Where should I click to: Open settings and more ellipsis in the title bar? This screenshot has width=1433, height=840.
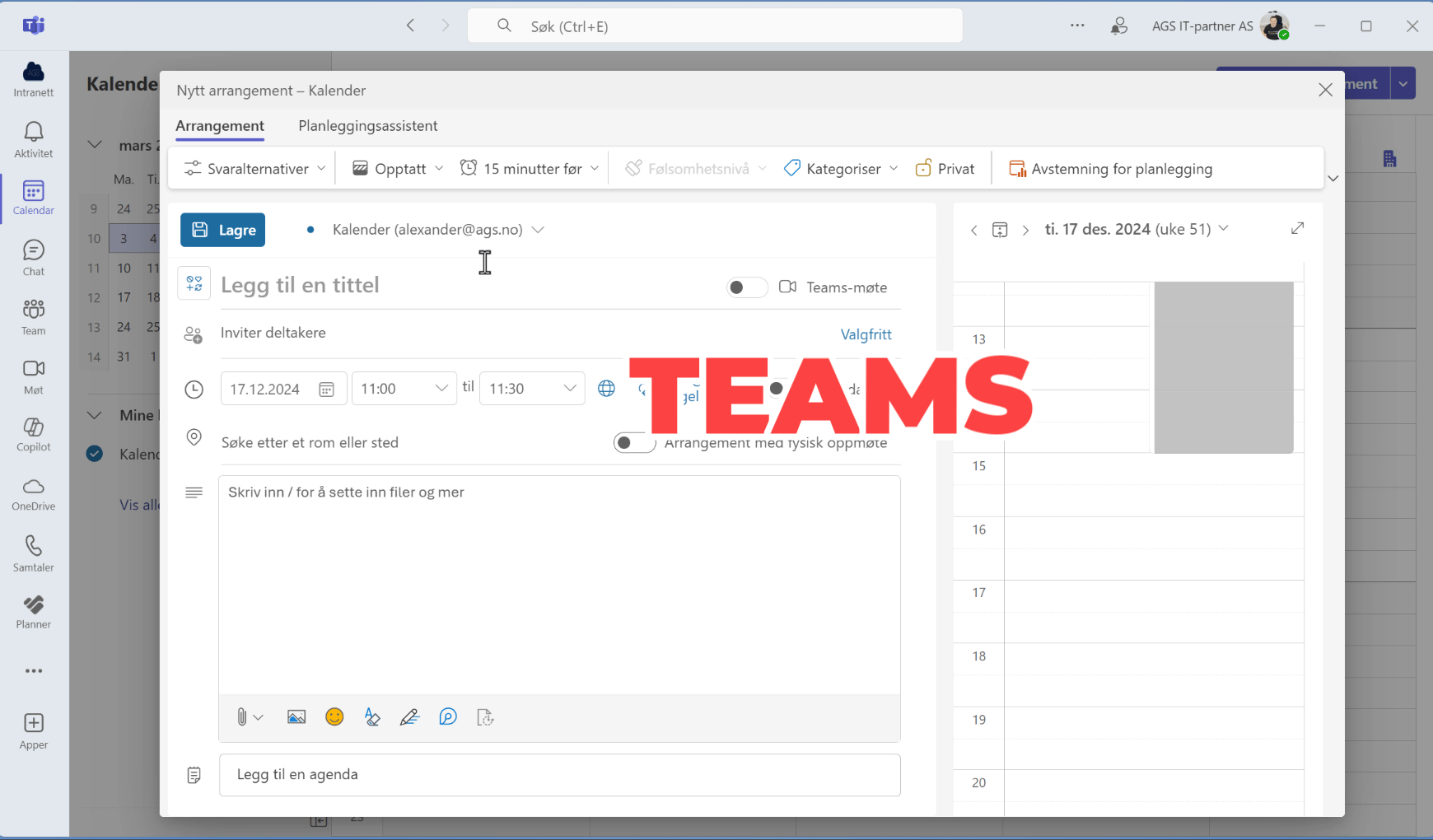tap(1077, 26)
